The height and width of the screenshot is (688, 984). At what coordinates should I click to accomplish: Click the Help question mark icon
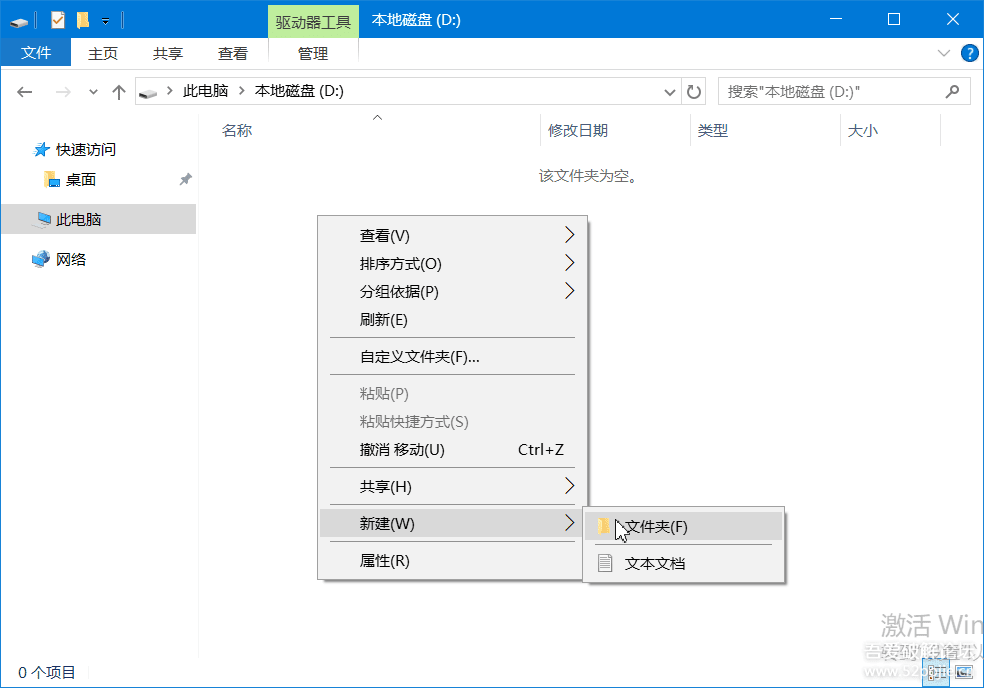(968, 53)
